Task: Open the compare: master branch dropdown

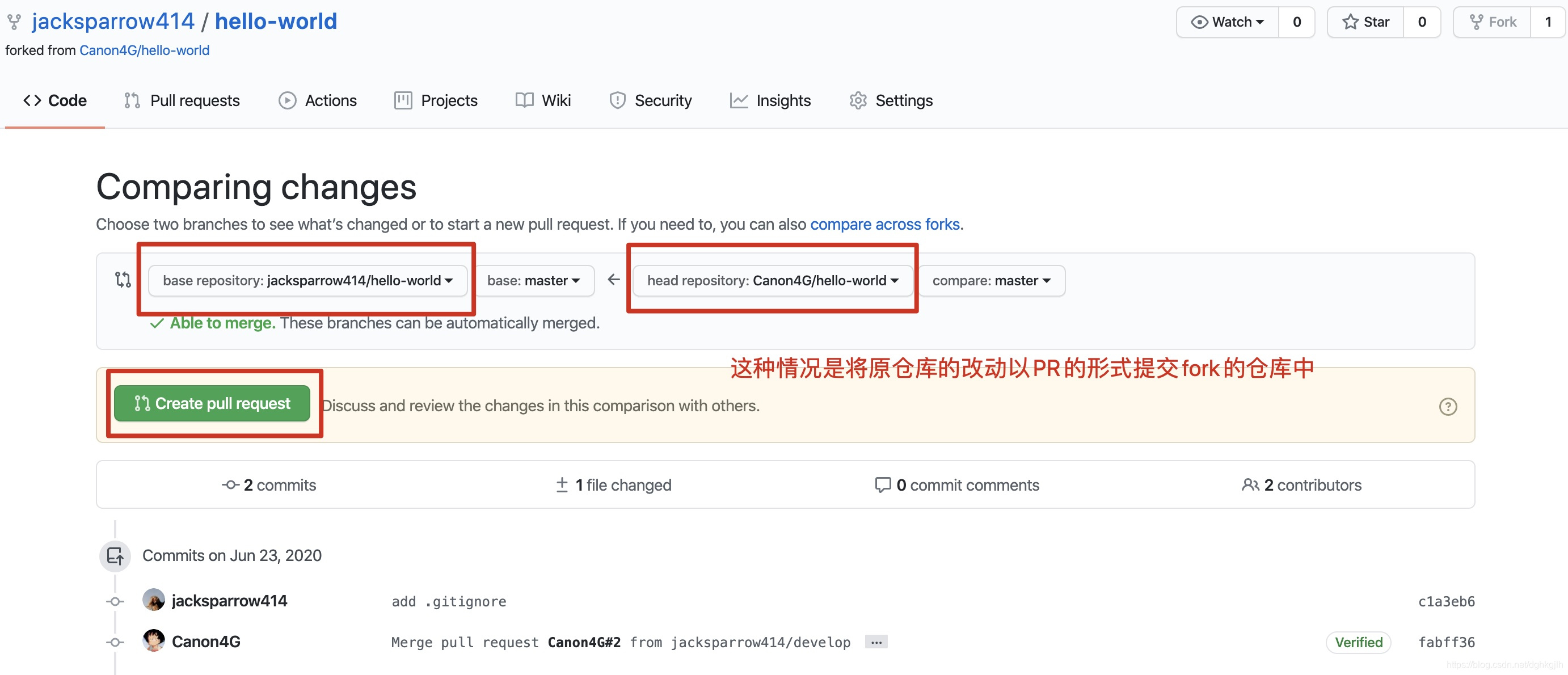Action: click(991, 281)
